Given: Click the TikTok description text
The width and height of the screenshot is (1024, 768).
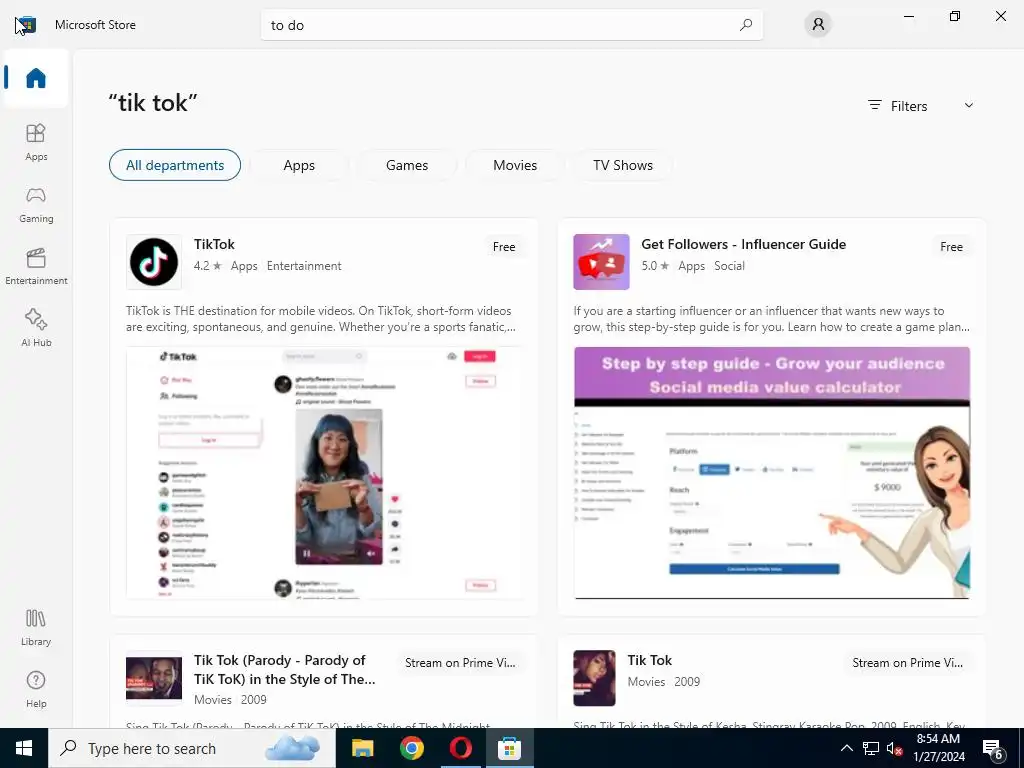Looking at the screenshot, I should 321,319.
